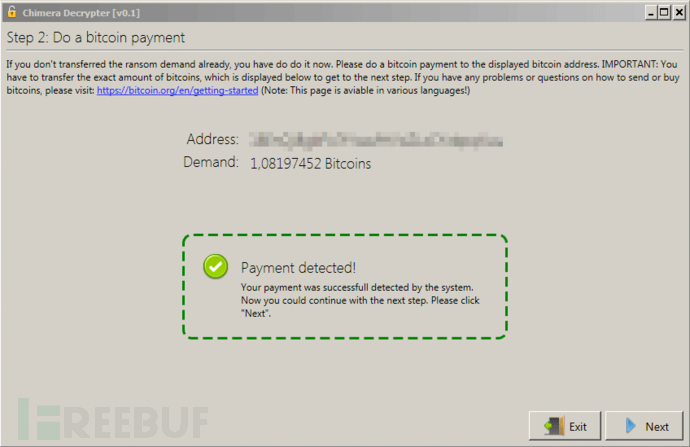The image size is (690, 447).
Task: Click the exit door icon
Action: coord(554,426)
